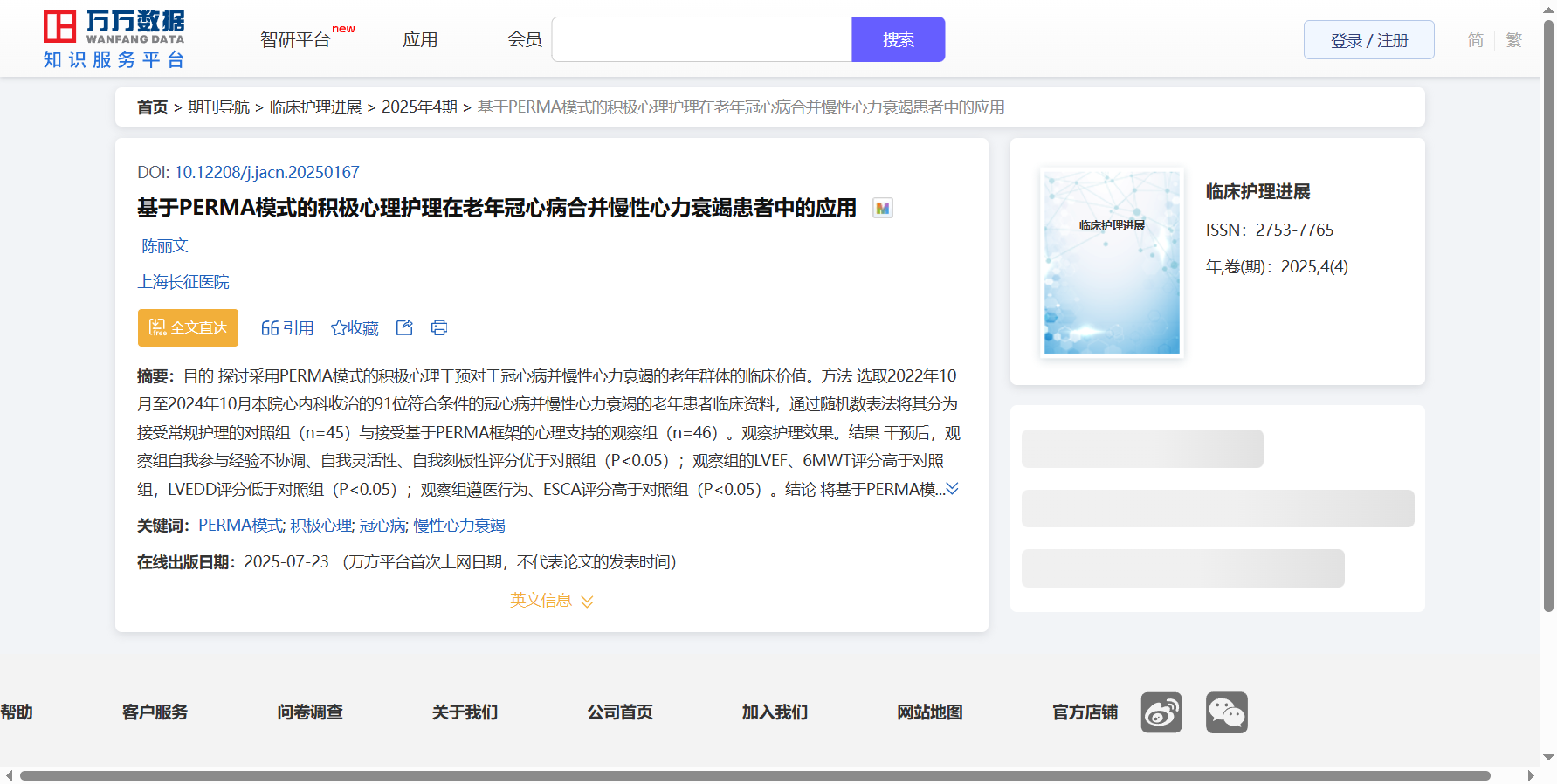
Task: Click the vertical scrollbar thumb
Action: click(1549, 316)
